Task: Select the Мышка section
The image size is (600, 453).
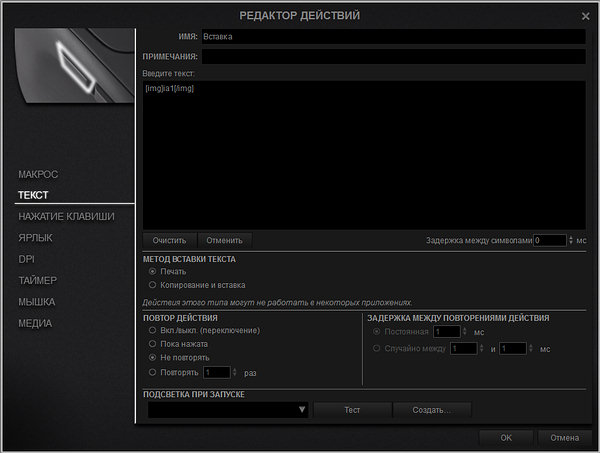Action: [x=37, y=302]
